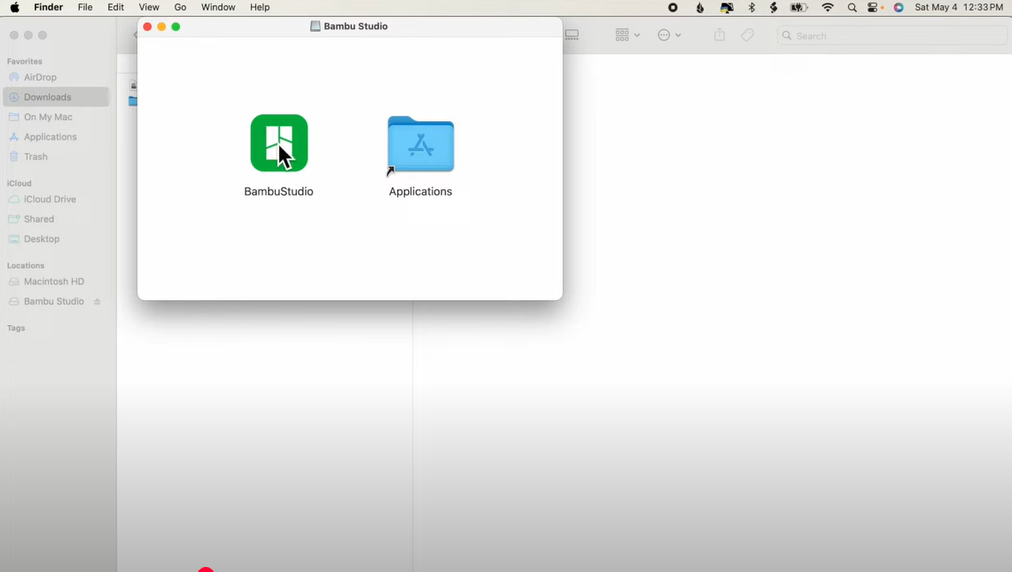Open Wi-Fi status menu
The height and width of the screenshot is (572, 1012).
pos(827,8)
